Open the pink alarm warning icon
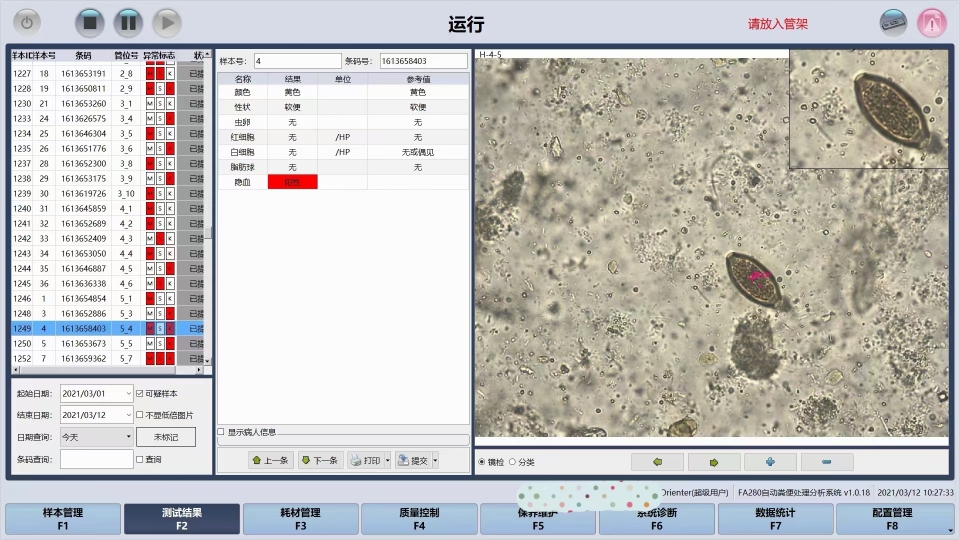Screen dimensions: 960x540 coord(932,23)
